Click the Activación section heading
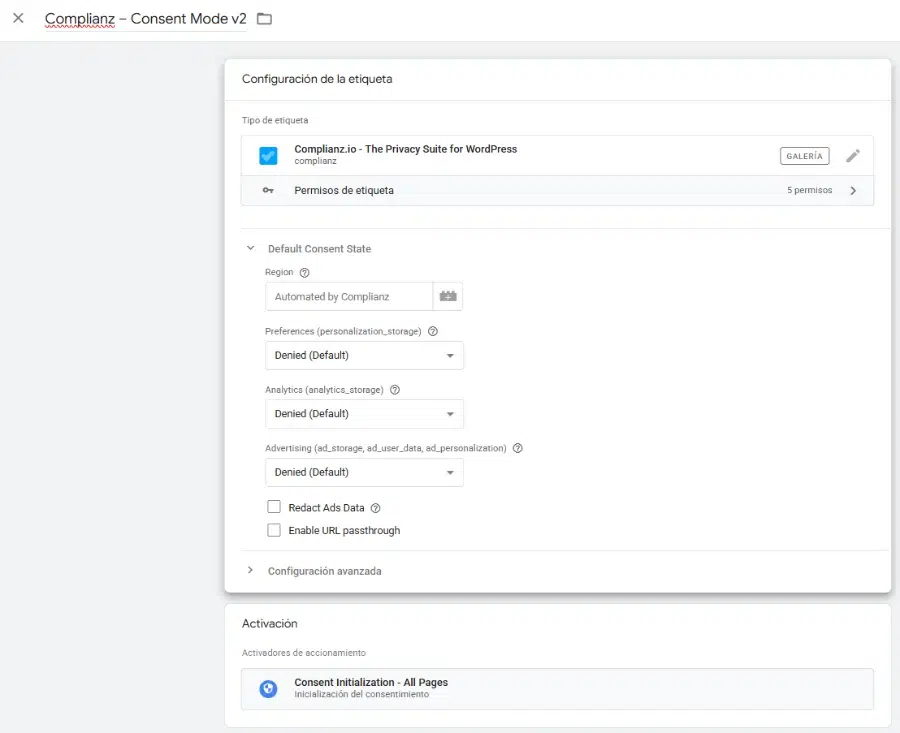 (270, 623)
